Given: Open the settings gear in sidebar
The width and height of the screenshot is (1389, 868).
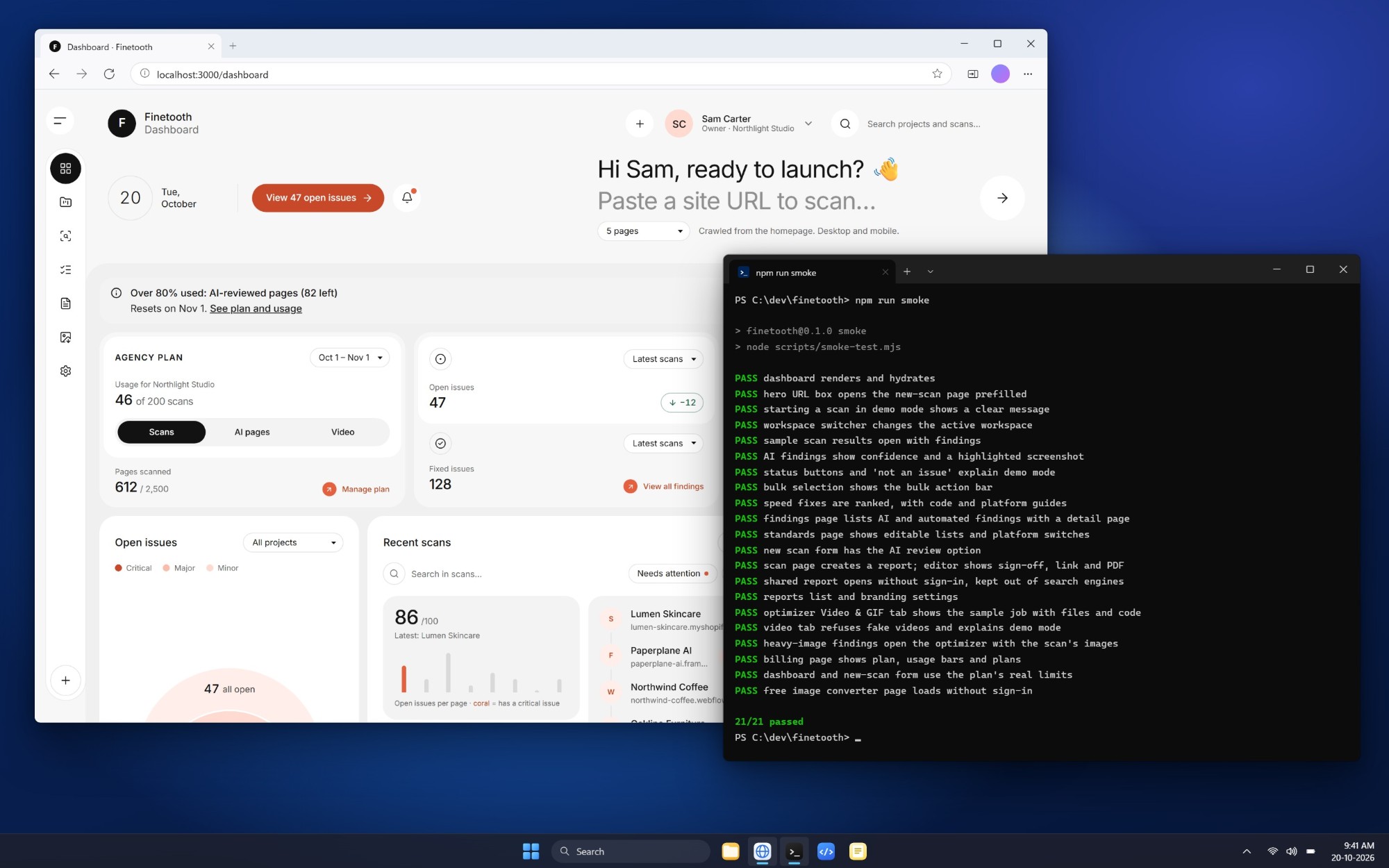Looking at the screenshot, I should pyautogui.click(x=65, y=371).
